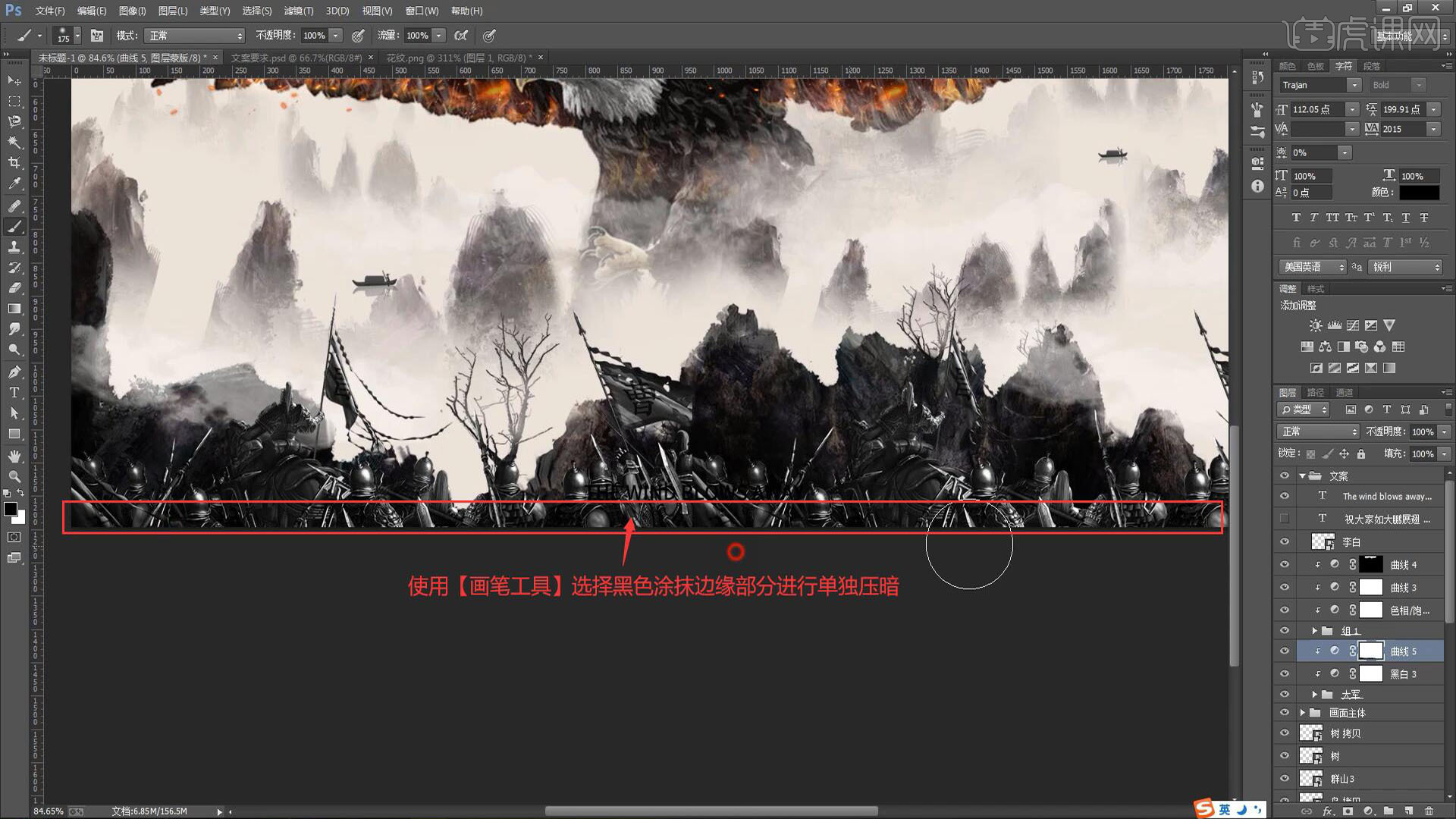Select the Pen tool
This screenshot has height=819, width=1456.
click(x=14, y=372)
